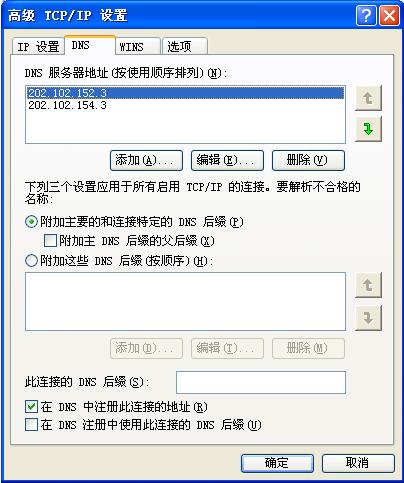
Task: Close the 高级 TCP/IP 设置 dialog
Action: (389, 15)
